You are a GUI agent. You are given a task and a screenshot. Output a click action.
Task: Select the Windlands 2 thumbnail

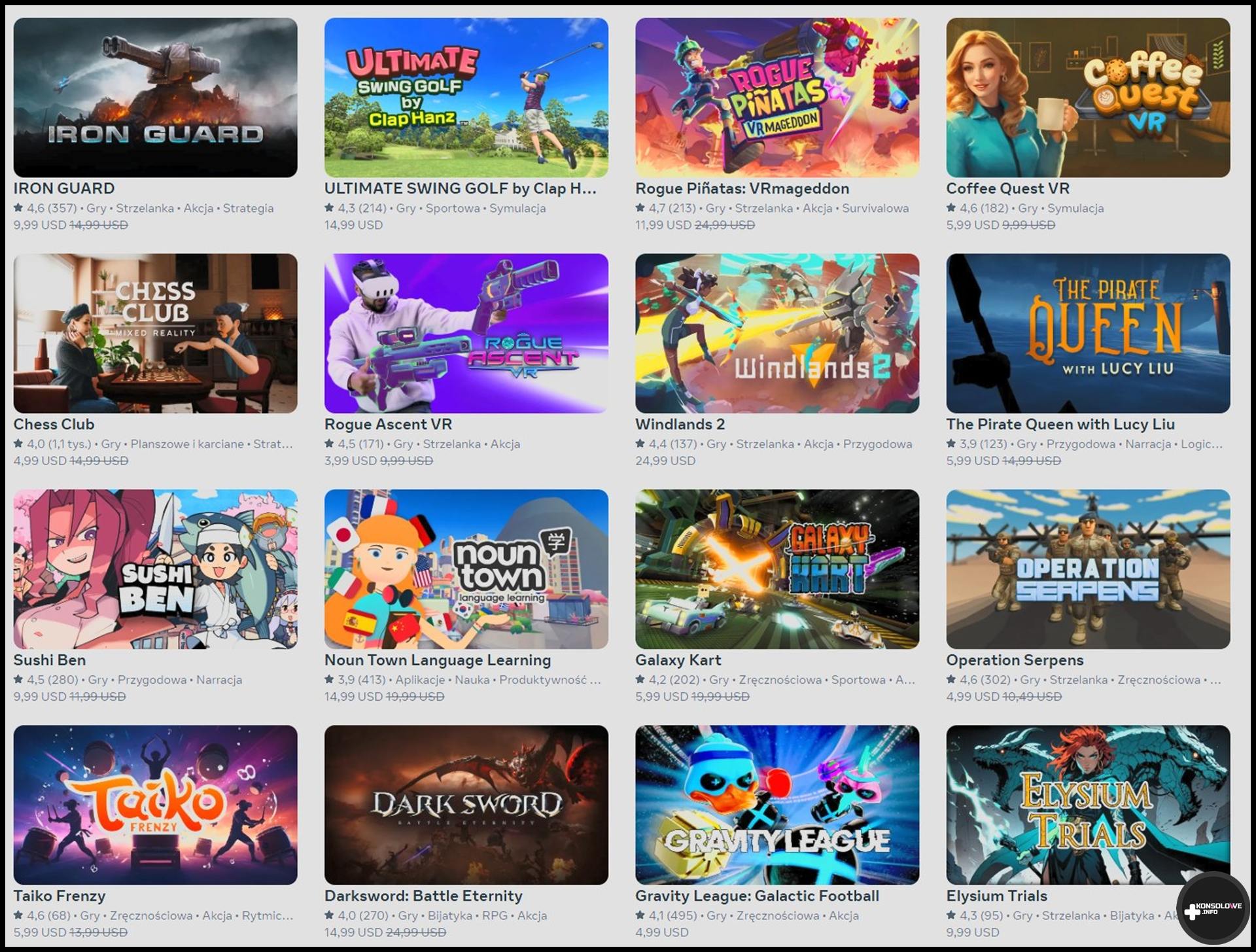tap(777, 333)
